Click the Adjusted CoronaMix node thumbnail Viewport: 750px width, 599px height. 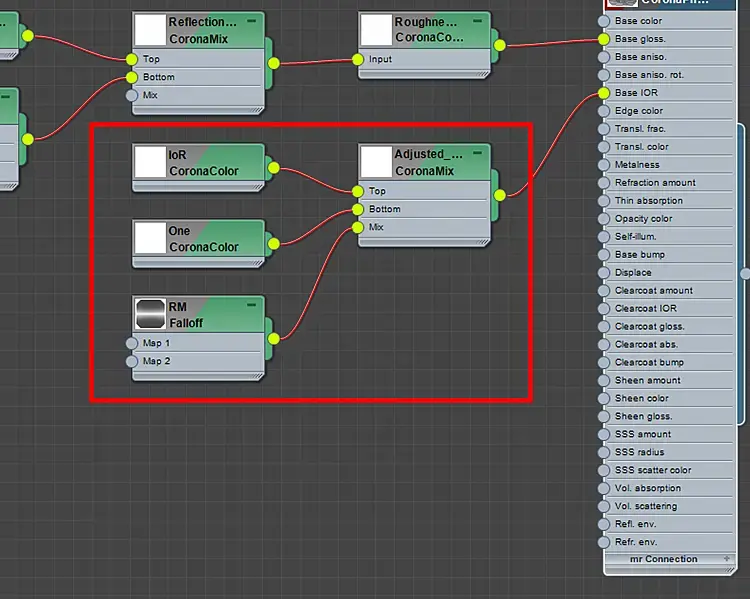tap(376, 162)
